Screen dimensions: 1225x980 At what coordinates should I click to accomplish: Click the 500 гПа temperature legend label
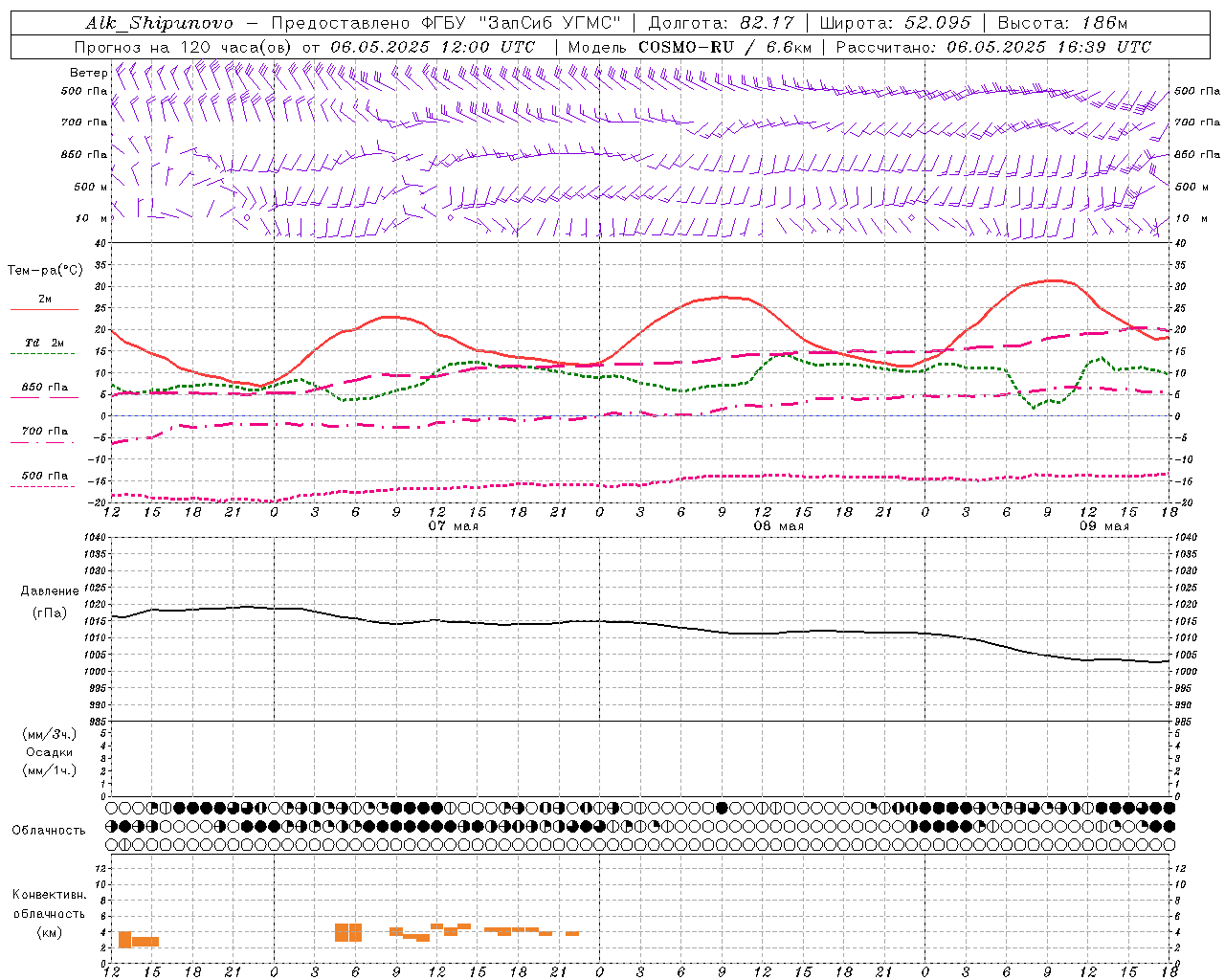(x=45, y=476)
